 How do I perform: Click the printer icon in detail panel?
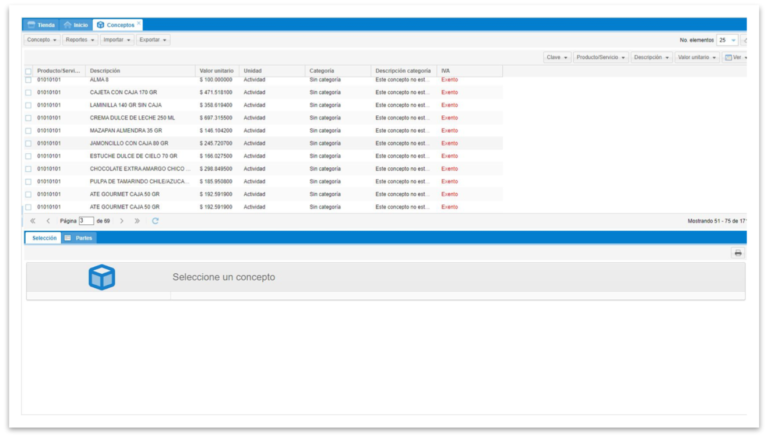tap(738, 254)
